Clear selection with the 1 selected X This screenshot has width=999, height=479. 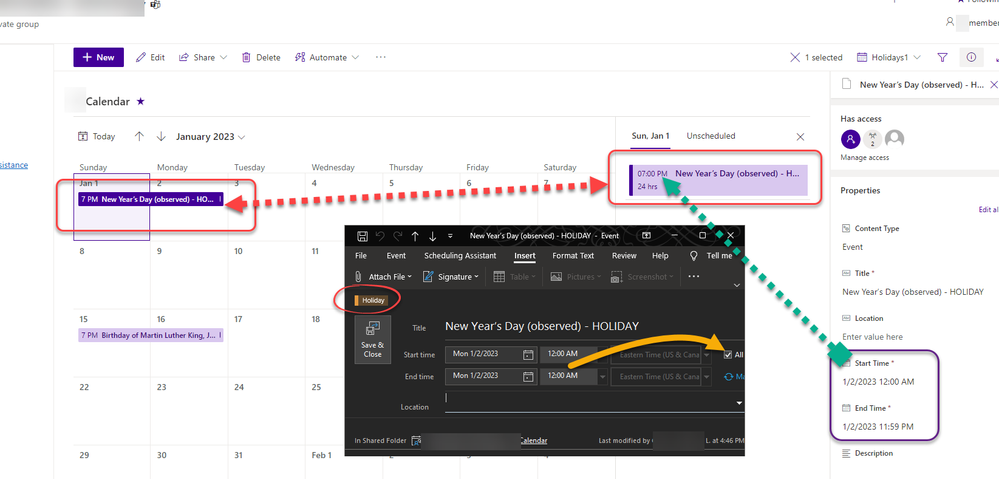[x=794, y=57]
